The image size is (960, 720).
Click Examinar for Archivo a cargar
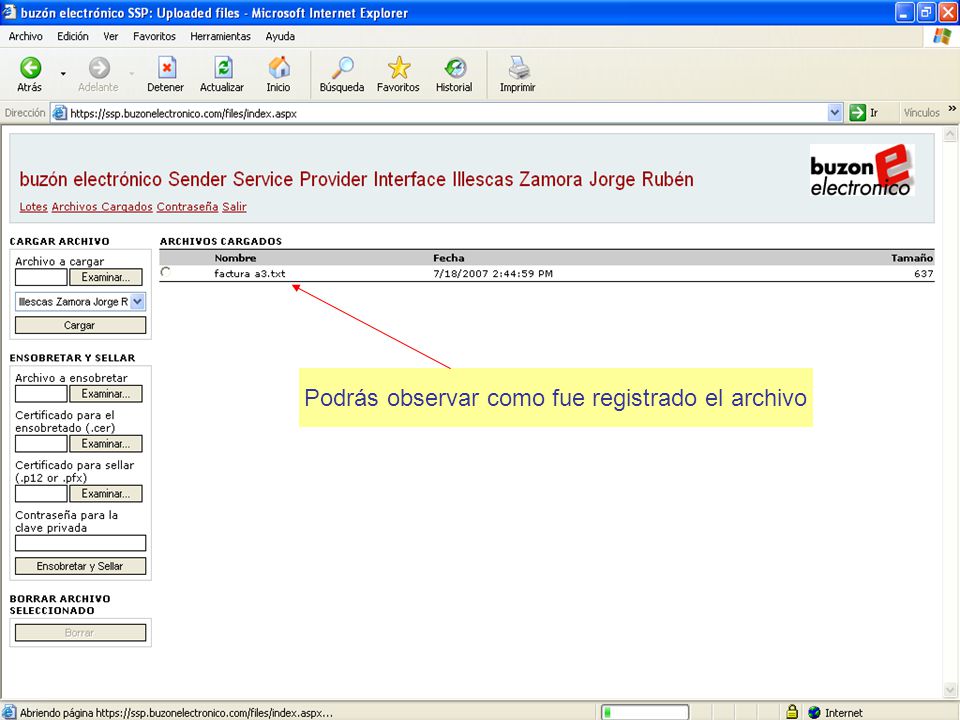tap(105, 277)
